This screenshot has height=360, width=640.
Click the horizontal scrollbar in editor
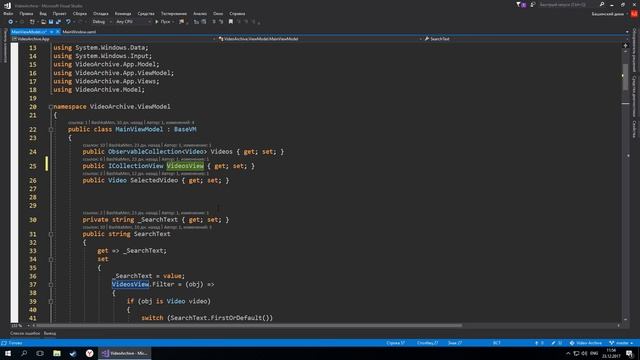click(x=249, y=326)
